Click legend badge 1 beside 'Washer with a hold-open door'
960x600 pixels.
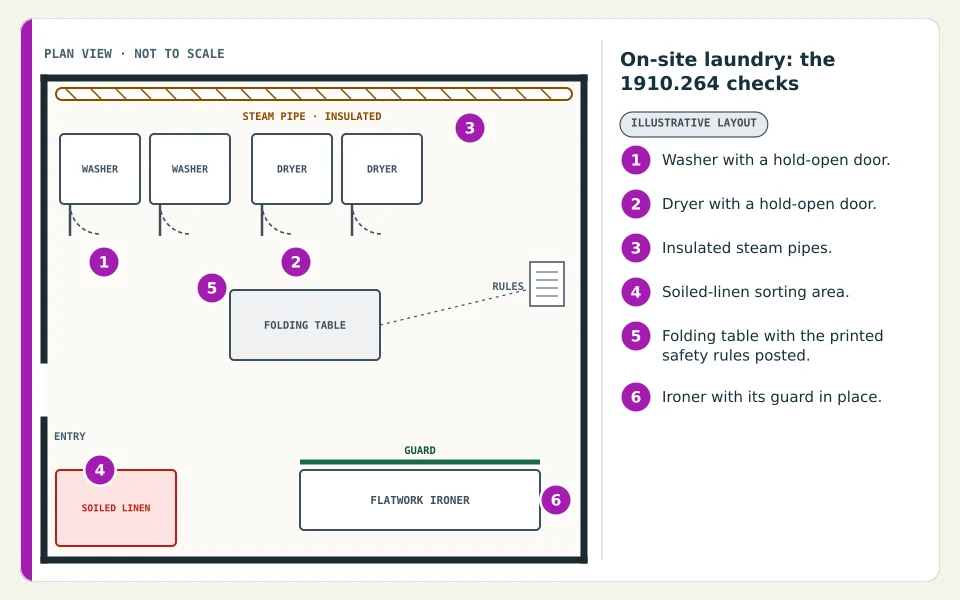[x=636, y=160]
